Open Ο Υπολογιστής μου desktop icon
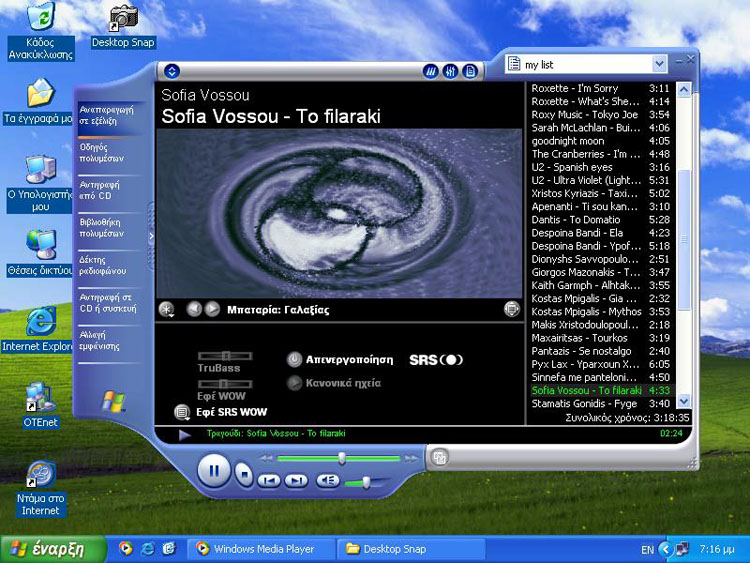750x563 pixels. point(40,184)
